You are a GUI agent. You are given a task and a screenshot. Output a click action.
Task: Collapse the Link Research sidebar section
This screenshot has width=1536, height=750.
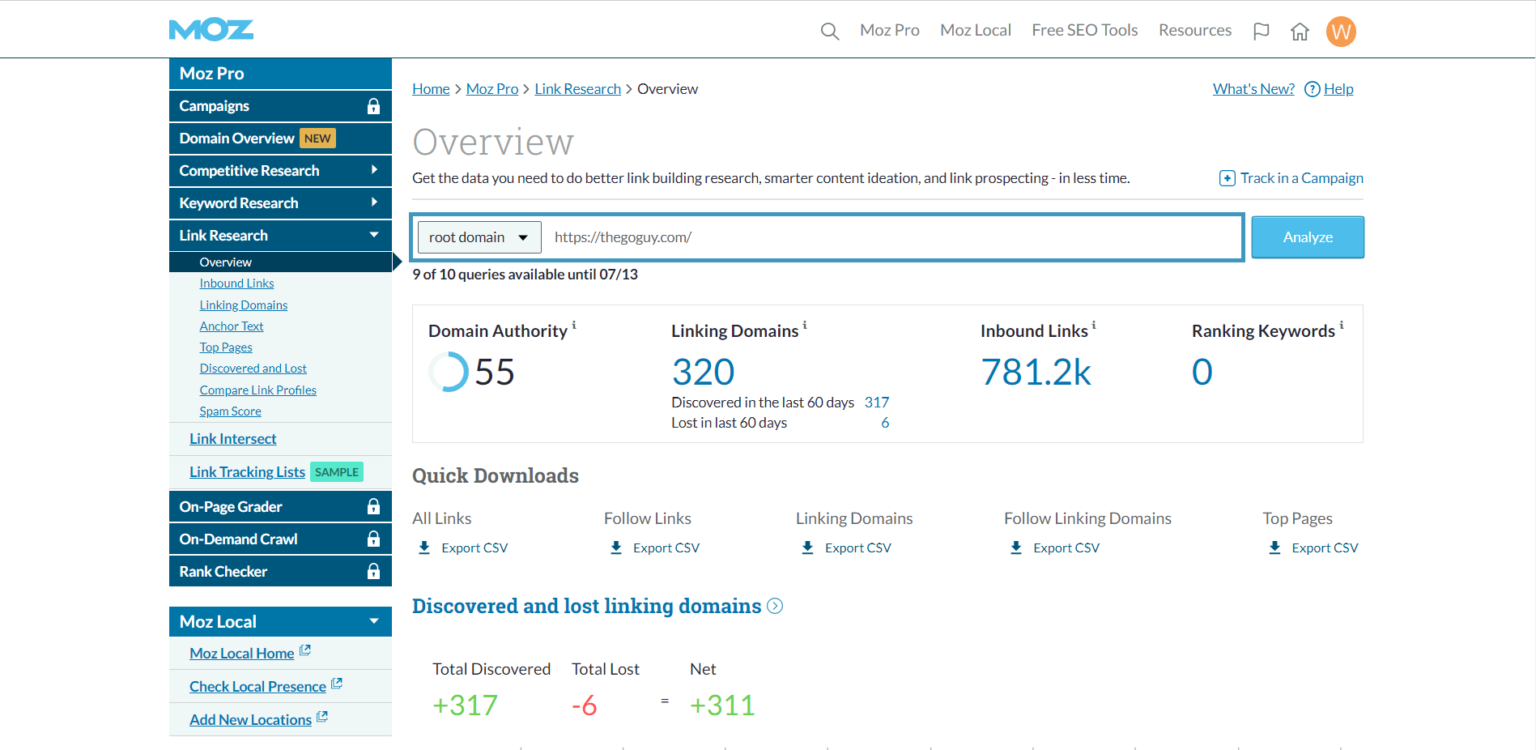pyautogui.click(x=374, y=235)
